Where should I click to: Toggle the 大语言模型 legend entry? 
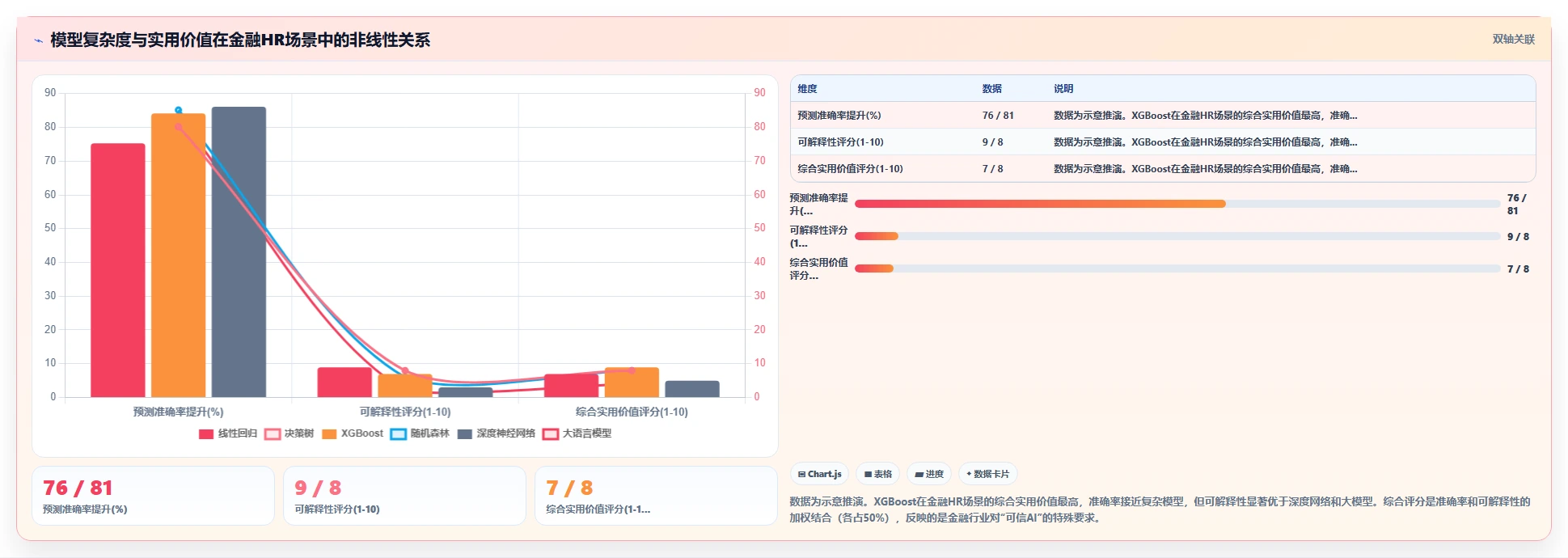[577, 433]
